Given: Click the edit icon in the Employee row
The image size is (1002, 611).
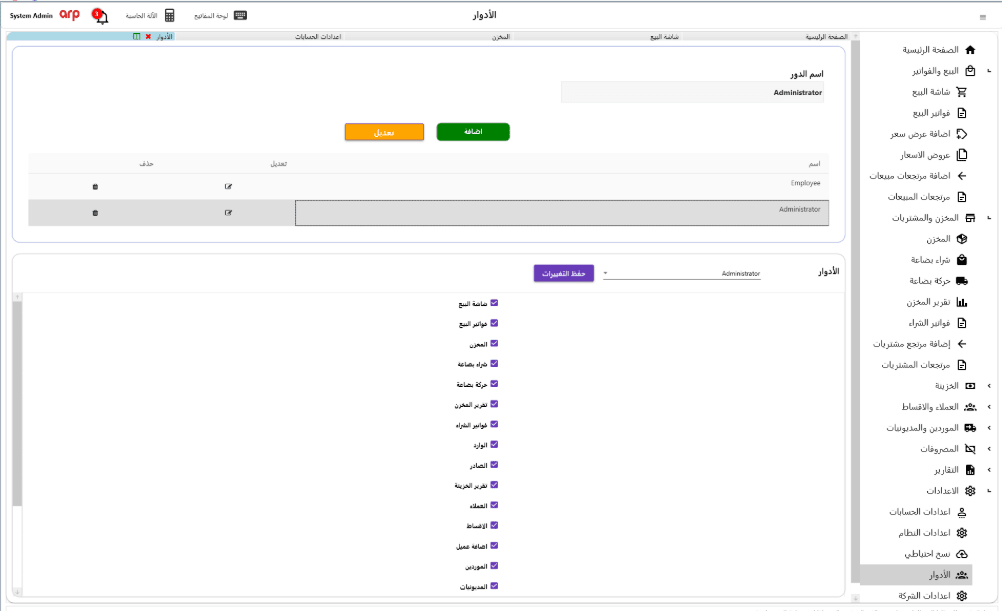Looking at the screenshot, I should pos(228,187).
